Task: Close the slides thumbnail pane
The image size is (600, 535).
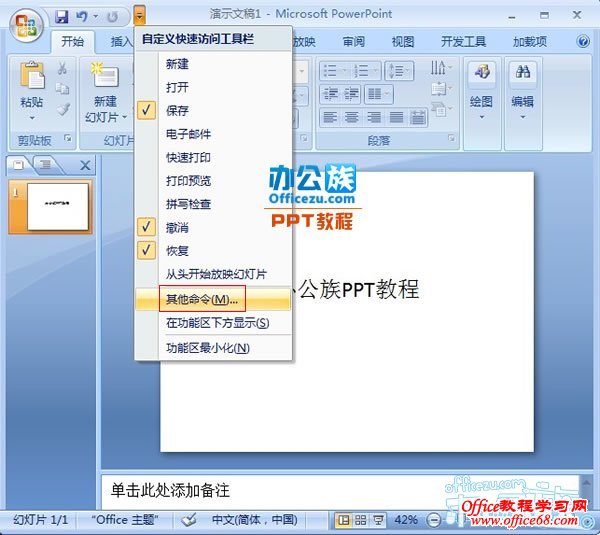Action: pos(85,165)
